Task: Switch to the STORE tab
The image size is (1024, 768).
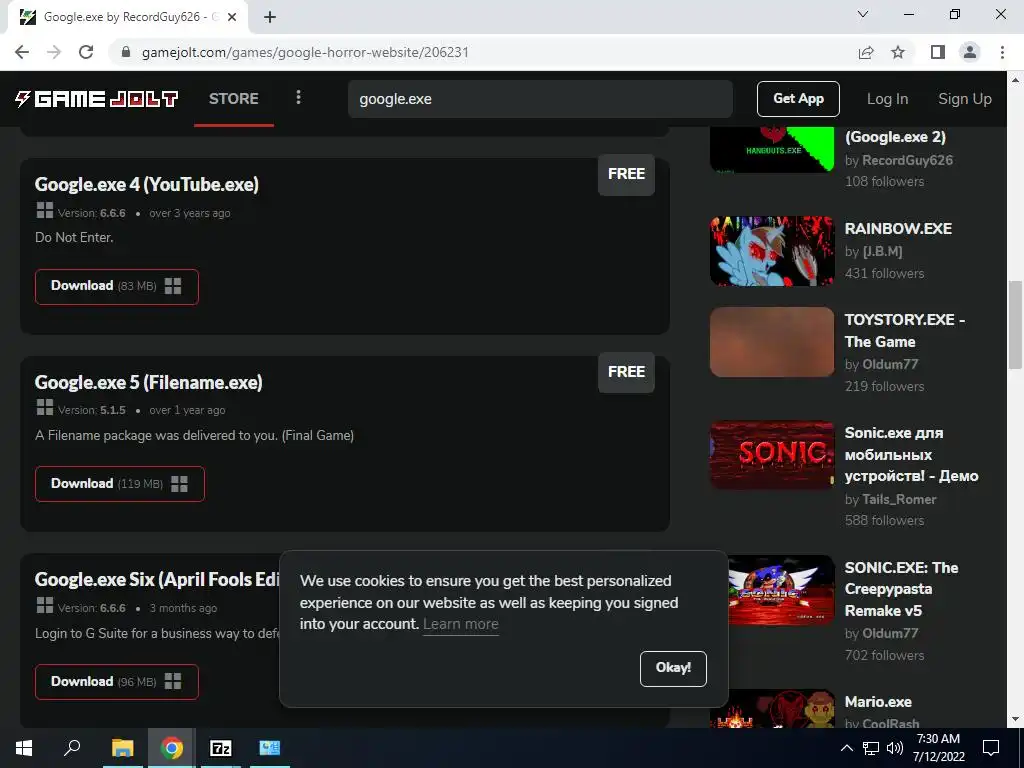Action: [234, 99]
